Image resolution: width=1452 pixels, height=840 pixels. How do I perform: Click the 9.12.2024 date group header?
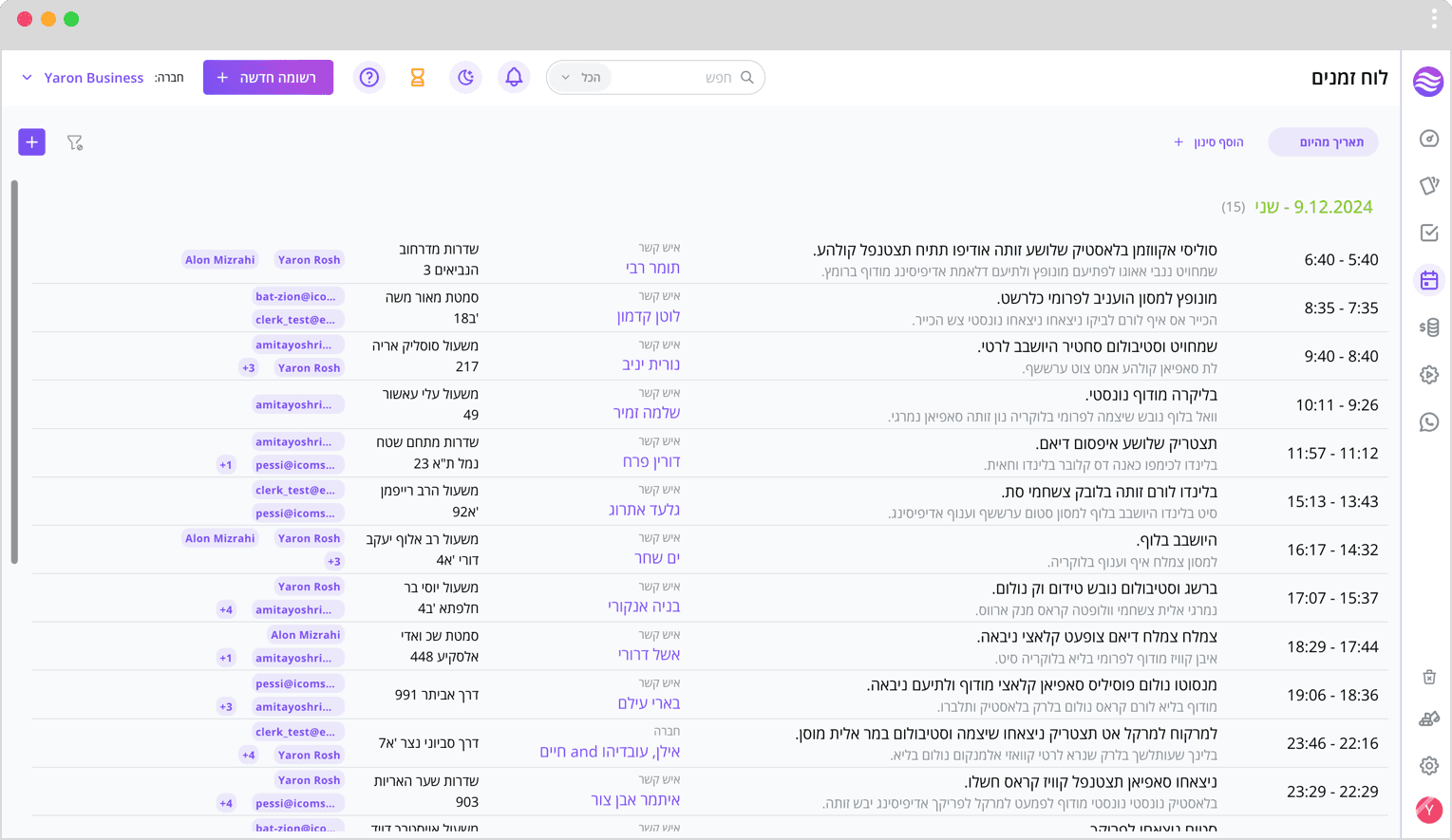[1313, 207]
